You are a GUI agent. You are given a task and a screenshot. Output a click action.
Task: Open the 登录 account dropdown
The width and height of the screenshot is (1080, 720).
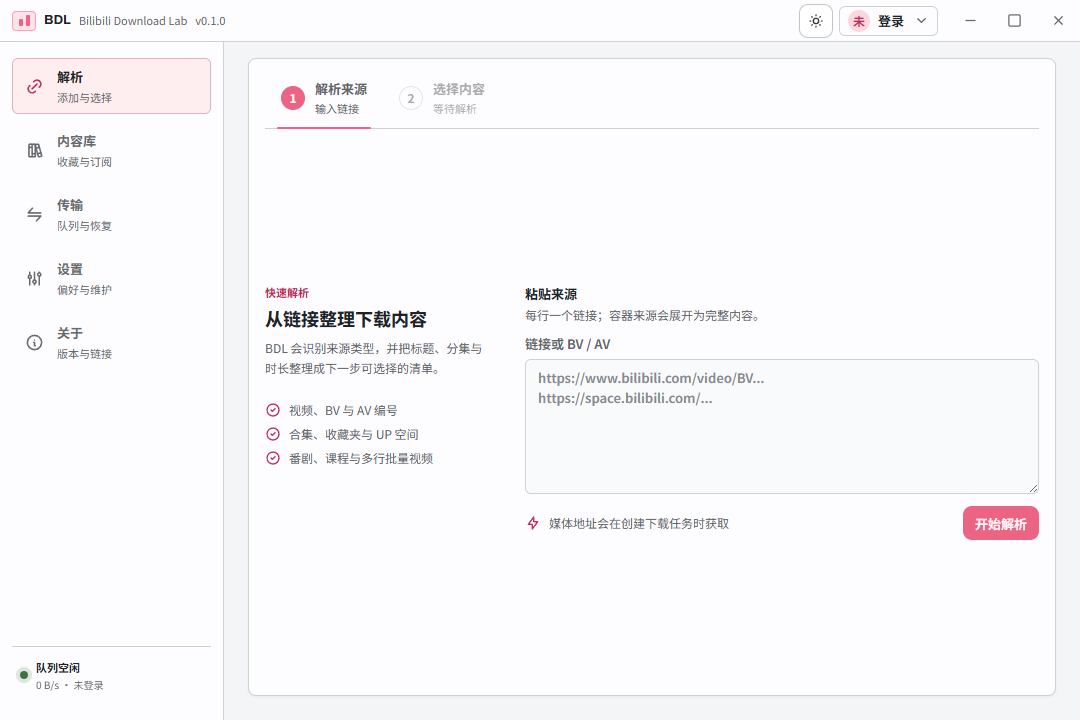click(x=888, y=21)
